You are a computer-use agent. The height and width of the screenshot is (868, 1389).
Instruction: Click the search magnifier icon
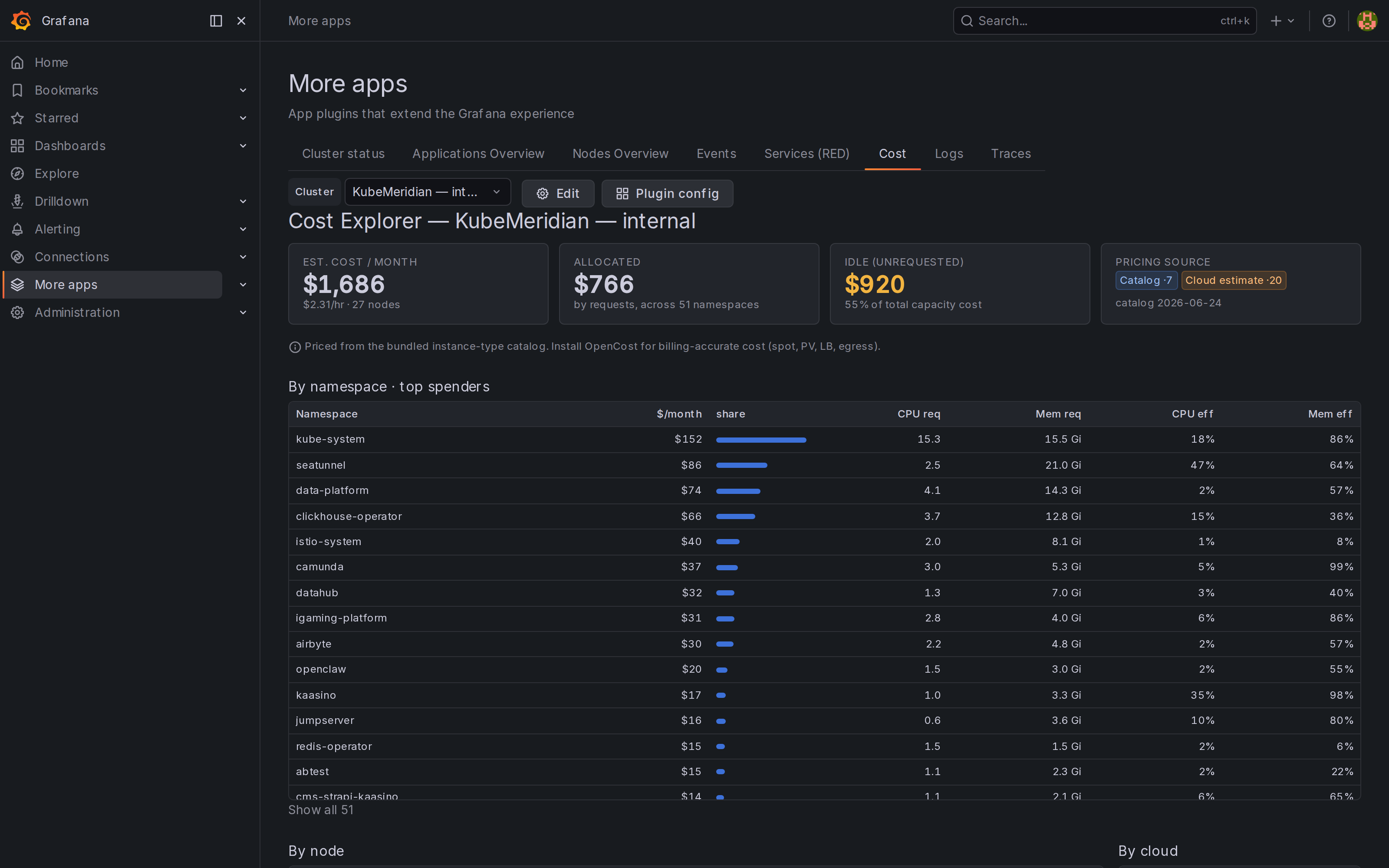point(967,21)
